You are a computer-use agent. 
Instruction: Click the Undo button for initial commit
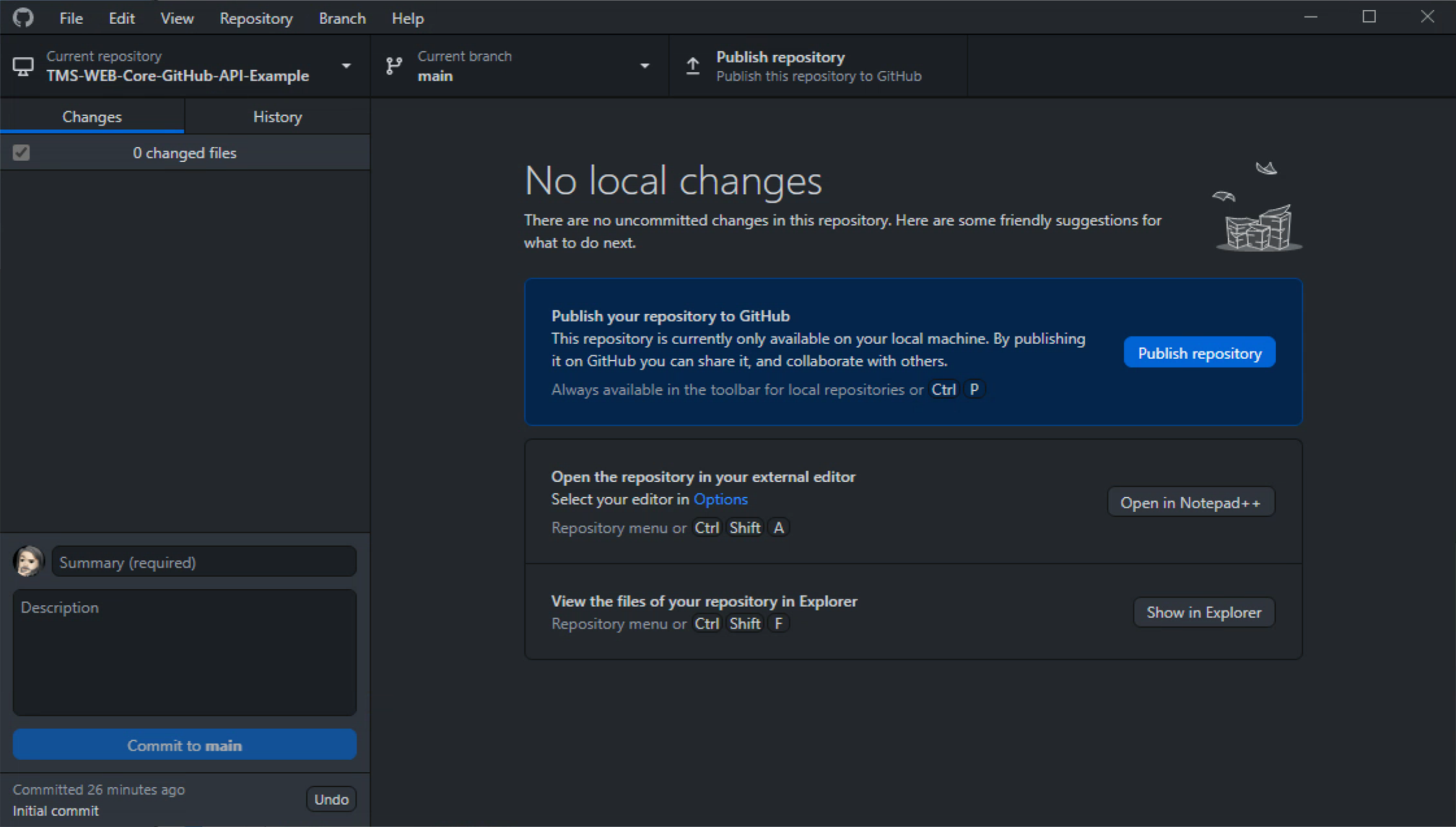tap(331, 798)
